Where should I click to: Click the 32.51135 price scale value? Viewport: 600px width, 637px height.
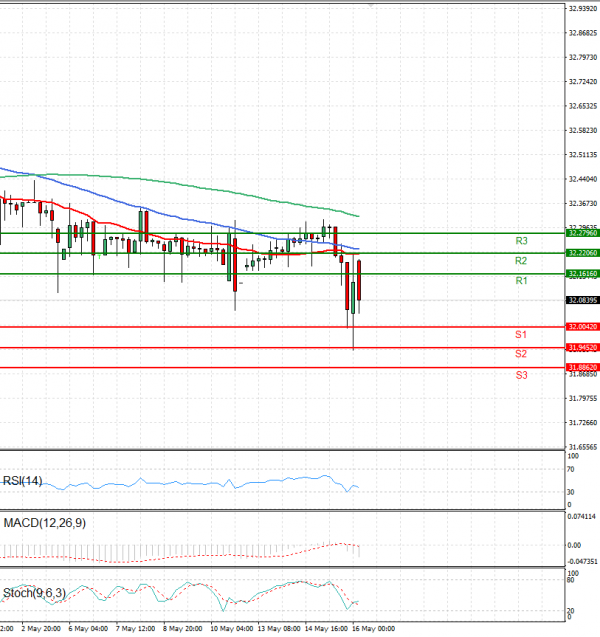pyautogui.click(x=583, y=155)
